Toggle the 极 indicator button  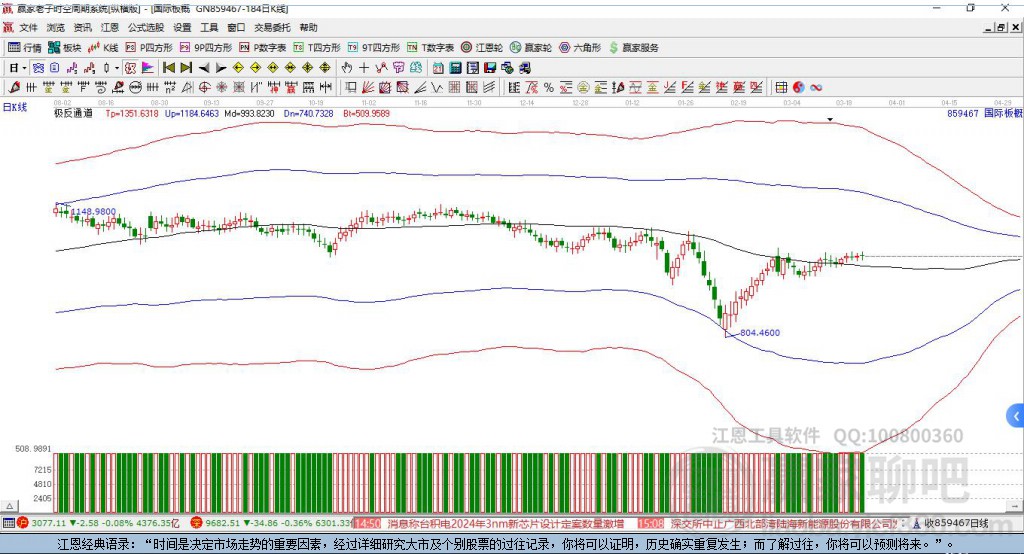(131, 68)
